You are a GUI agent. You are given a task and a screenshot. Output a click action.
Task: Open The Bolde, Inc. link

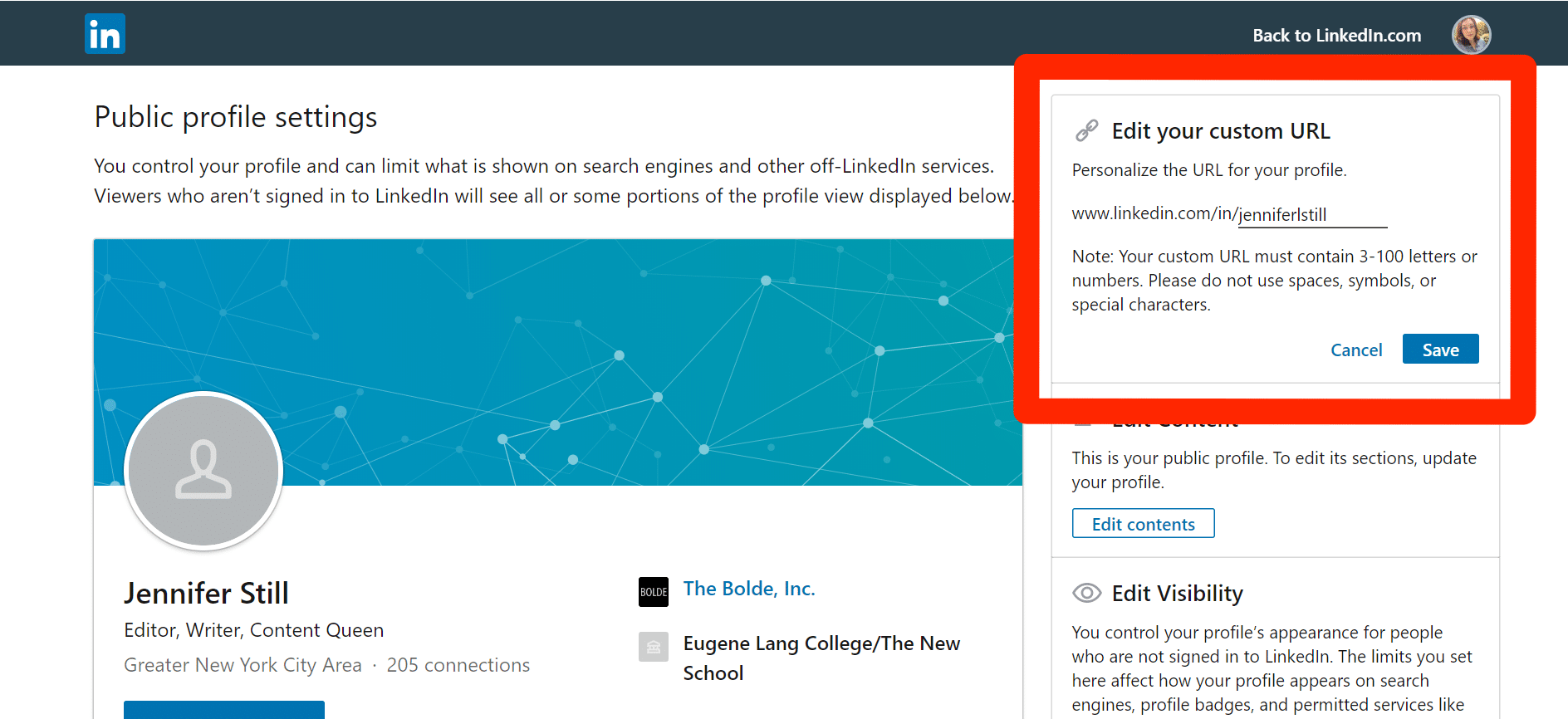pyautogui.click(x=749, y=589)
